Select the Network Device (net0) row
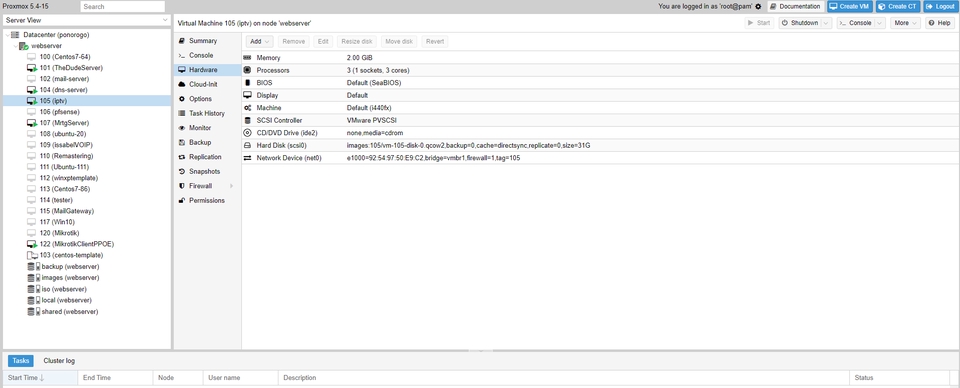This screenshot has width=960, height=388. point(599,158)
